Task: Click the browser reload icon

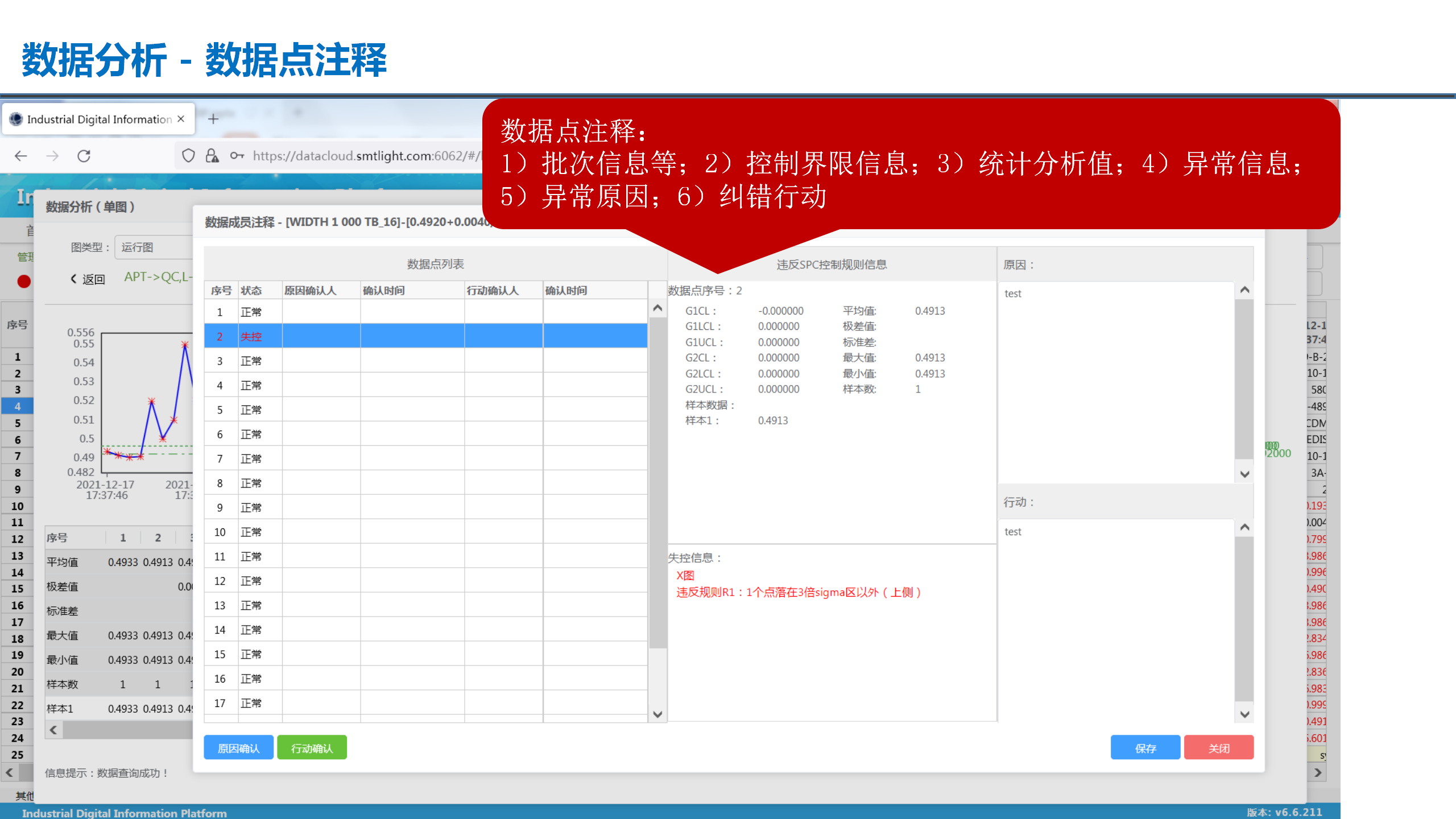Action: pos(84,156)
